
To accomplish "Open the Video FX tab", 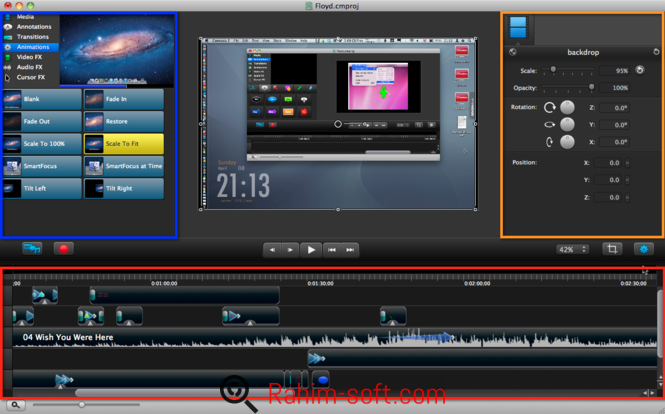I will pyautogui.click(x=31, y=57).
